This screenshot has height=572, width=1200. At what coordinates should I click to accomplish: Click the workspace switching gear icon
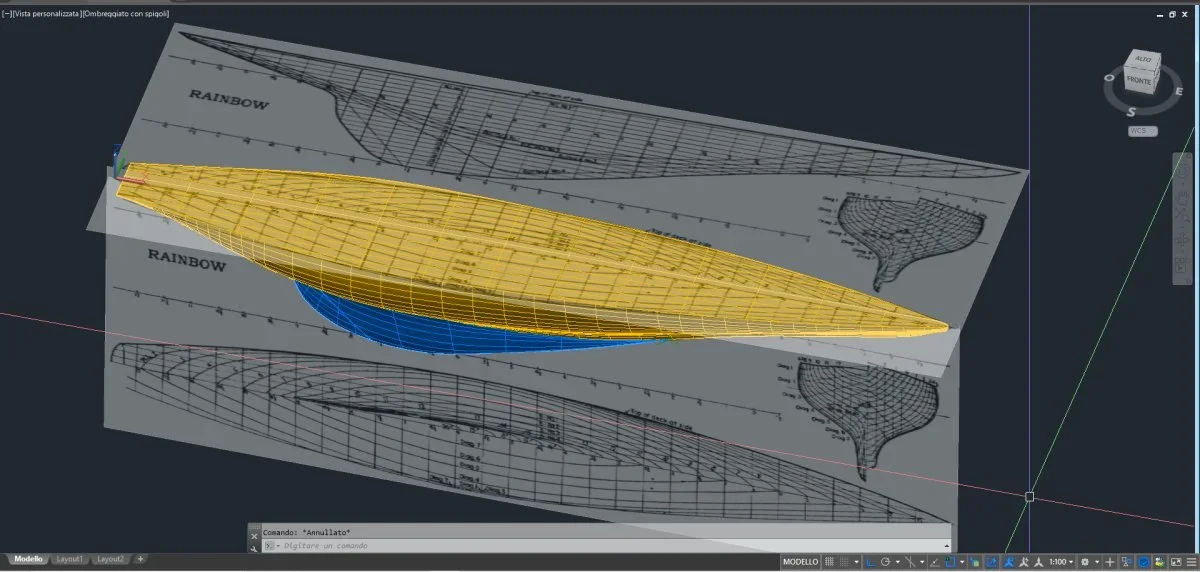pyautogui.click(x=1085, y=562)
